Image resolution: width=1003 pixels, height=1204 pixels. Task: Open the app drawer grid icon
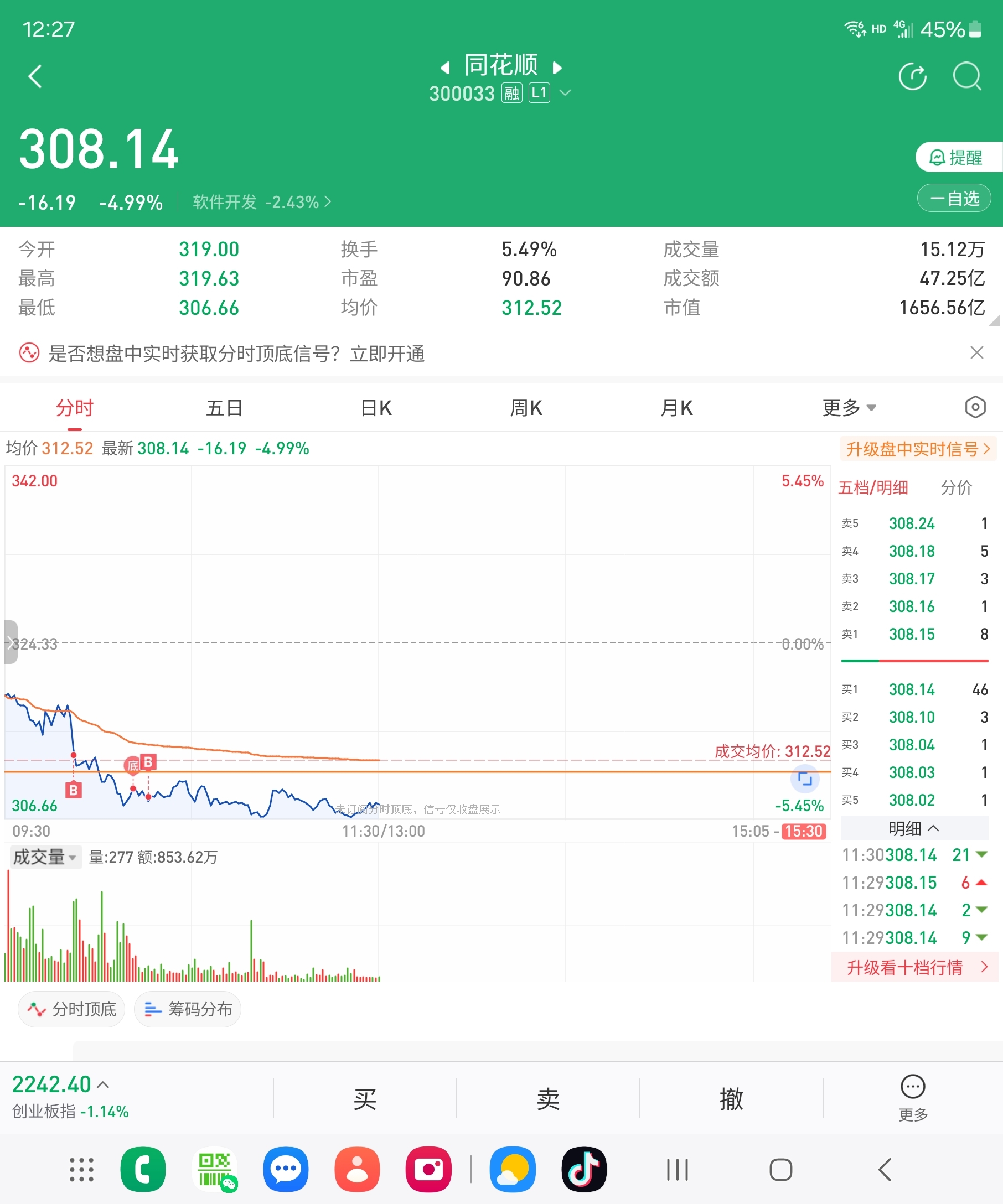pos(81,1170)
